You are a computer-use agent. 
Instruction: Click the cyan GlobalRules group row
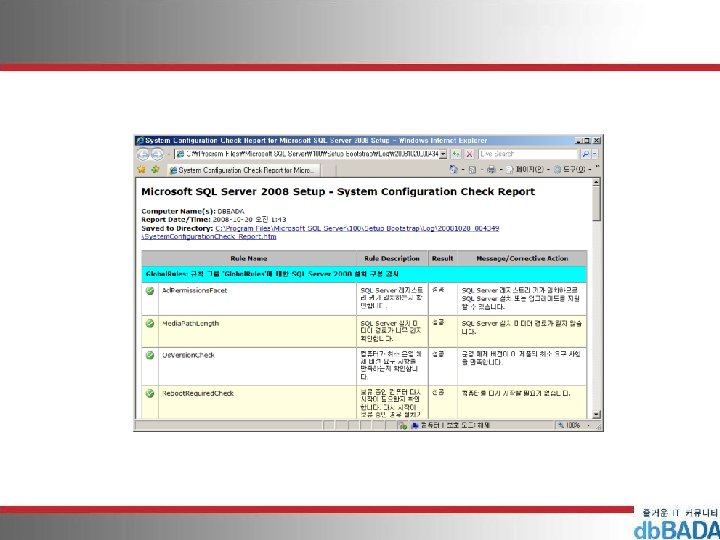point(364,274)
